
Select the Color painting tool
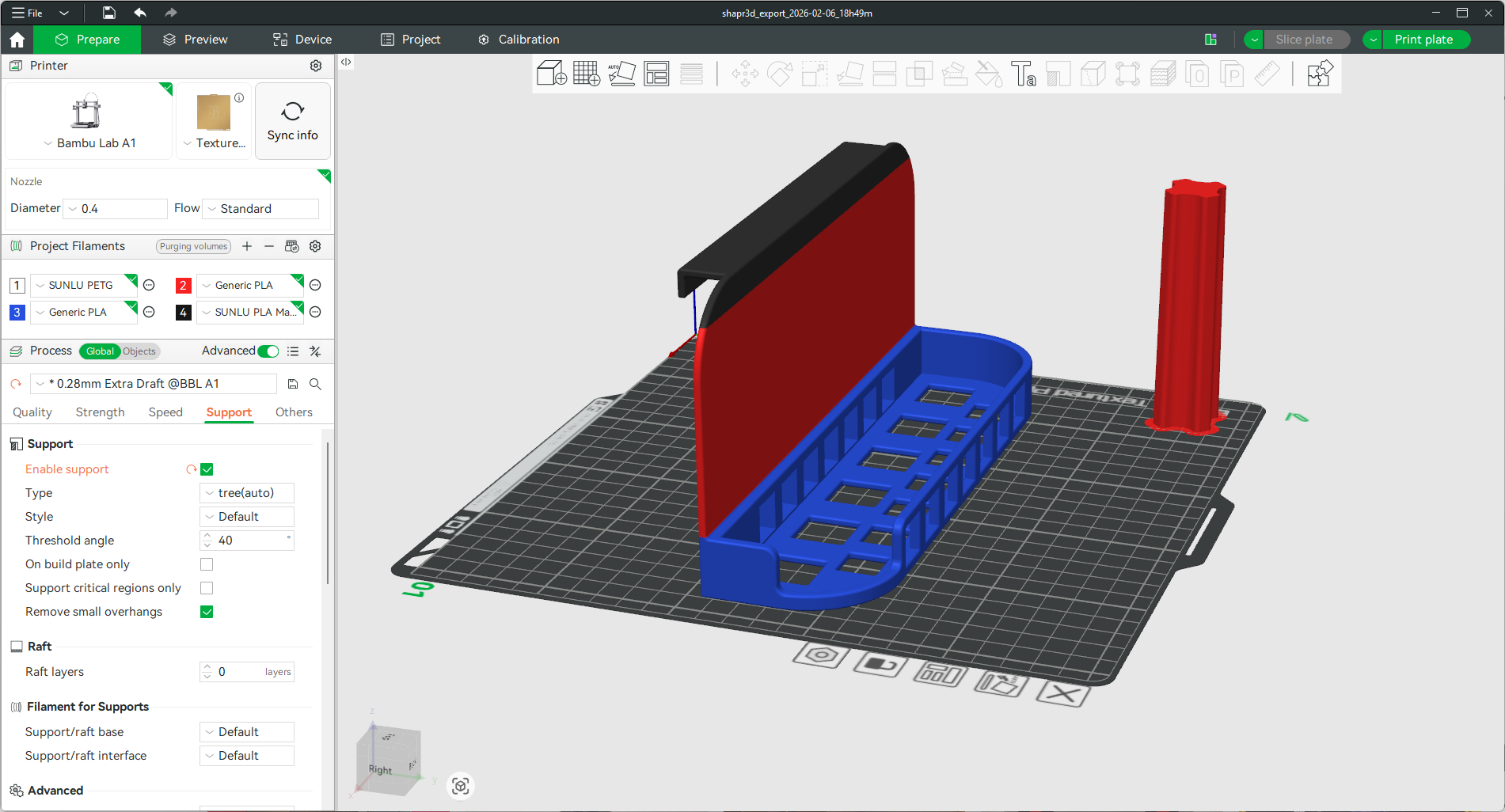pos(989,74)
